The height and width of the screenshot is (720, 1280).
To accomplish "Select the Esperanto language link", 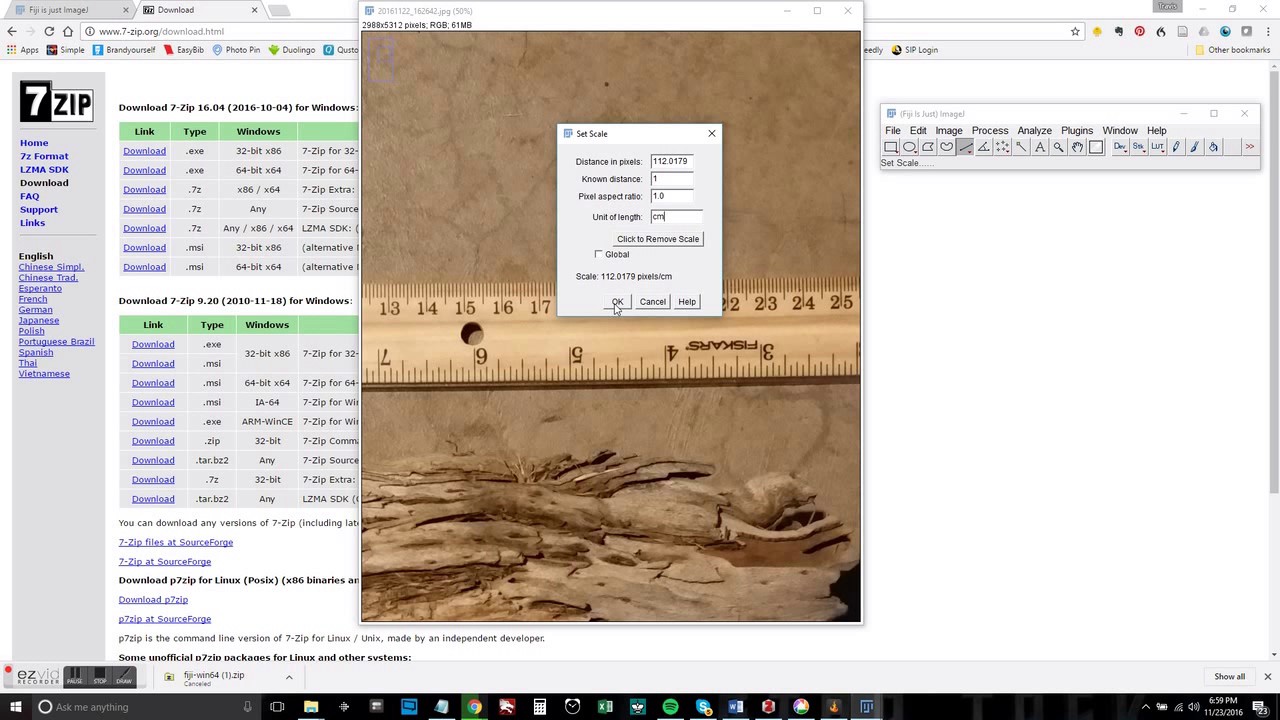I will point(40,288).
